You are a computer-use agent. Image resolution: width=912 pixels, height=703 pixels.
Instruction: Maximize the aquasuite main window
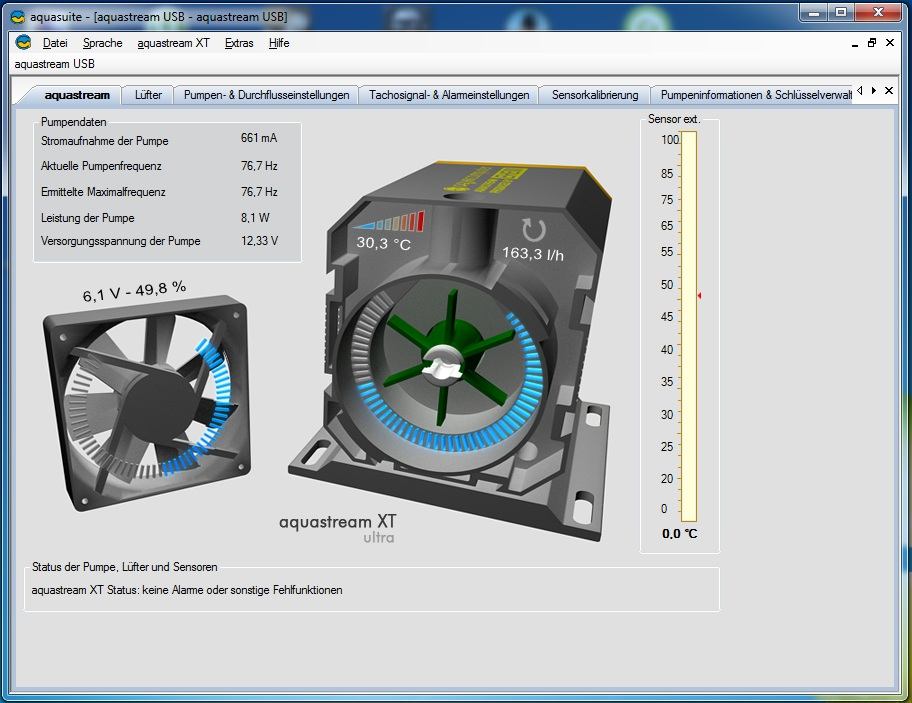coord(840,13)
